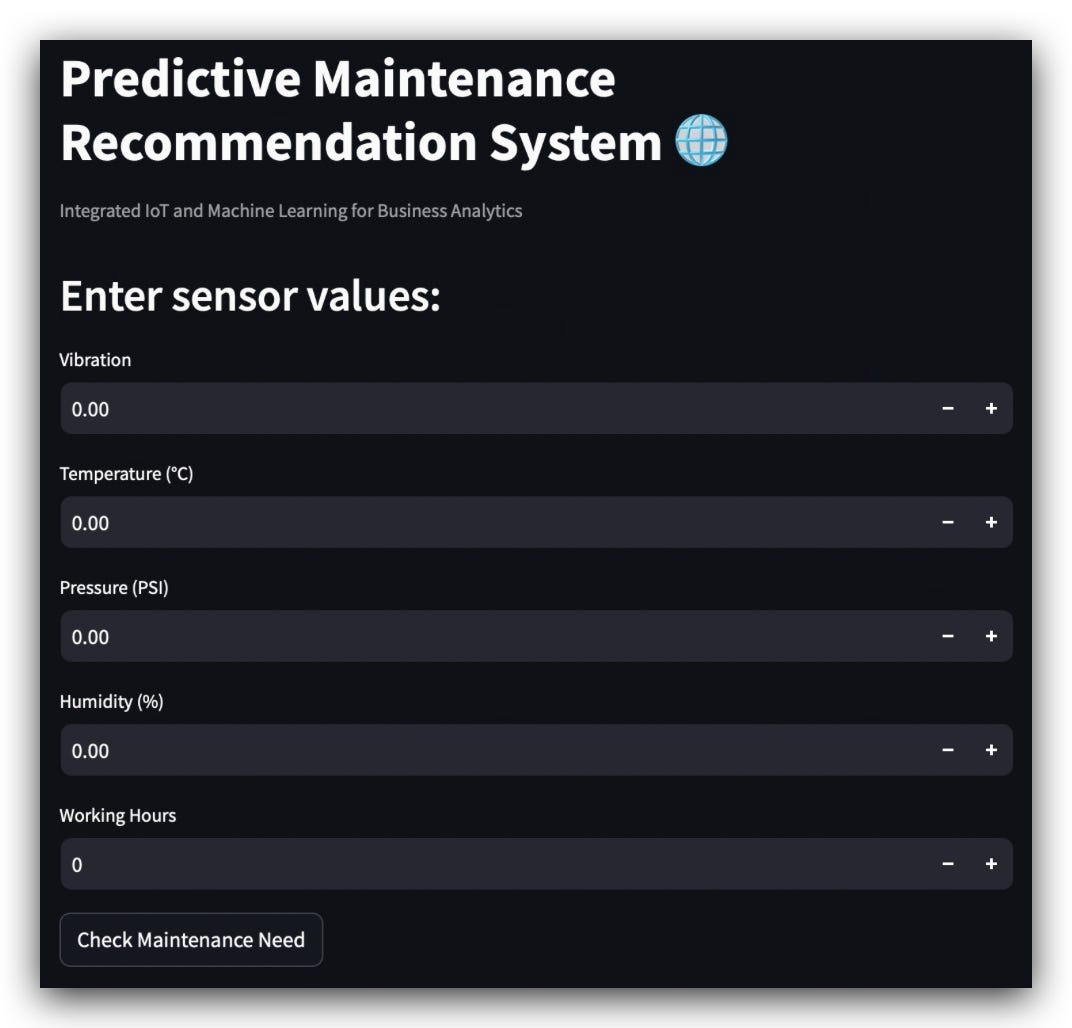Decrement the Vibration value with minus
The image size is (1072, 1028).
coord(948,409)
